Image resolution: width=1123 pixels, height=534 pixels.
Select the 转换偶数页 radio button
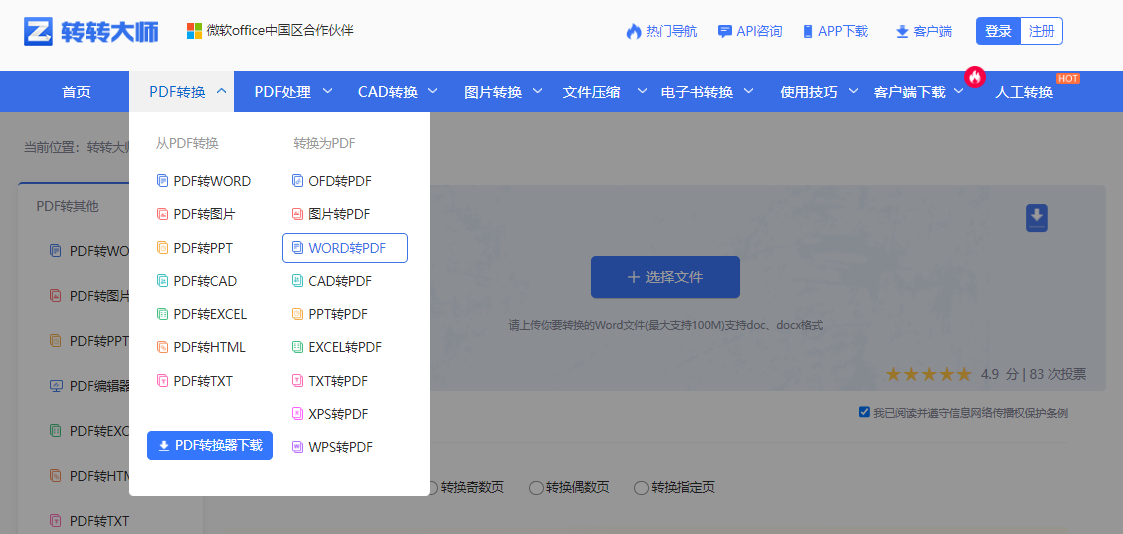536,488
